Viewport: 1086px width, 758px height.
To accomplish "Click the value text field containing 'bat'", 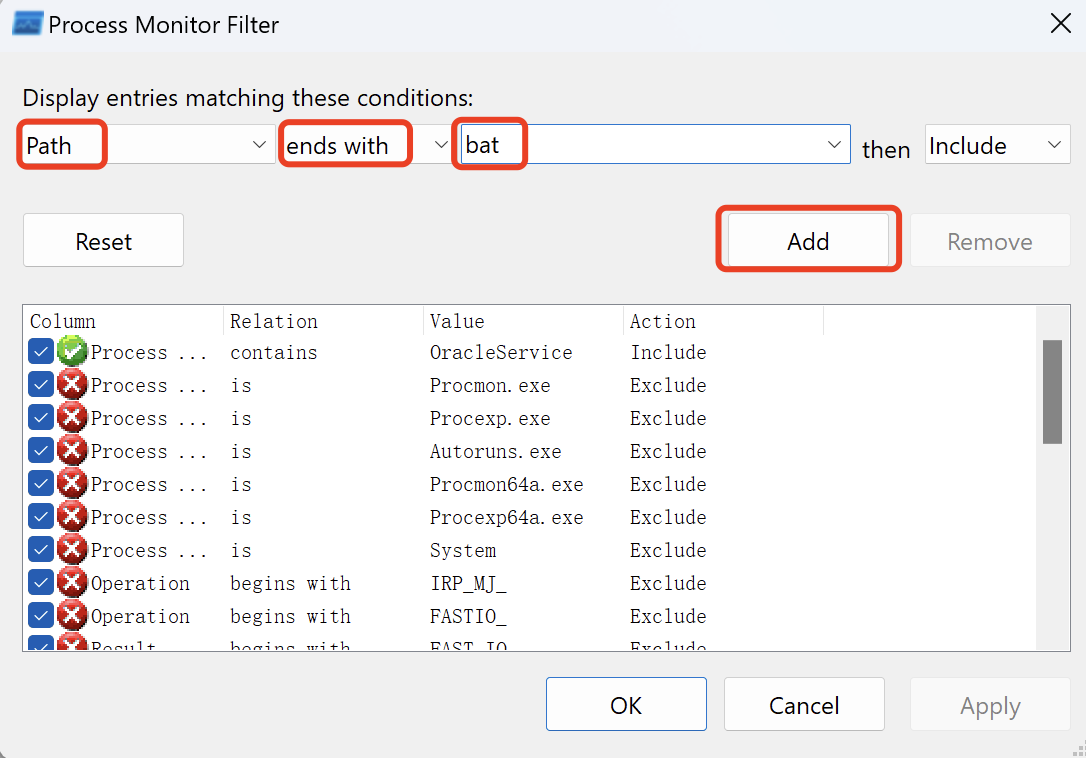I will (x=640, y=145).
